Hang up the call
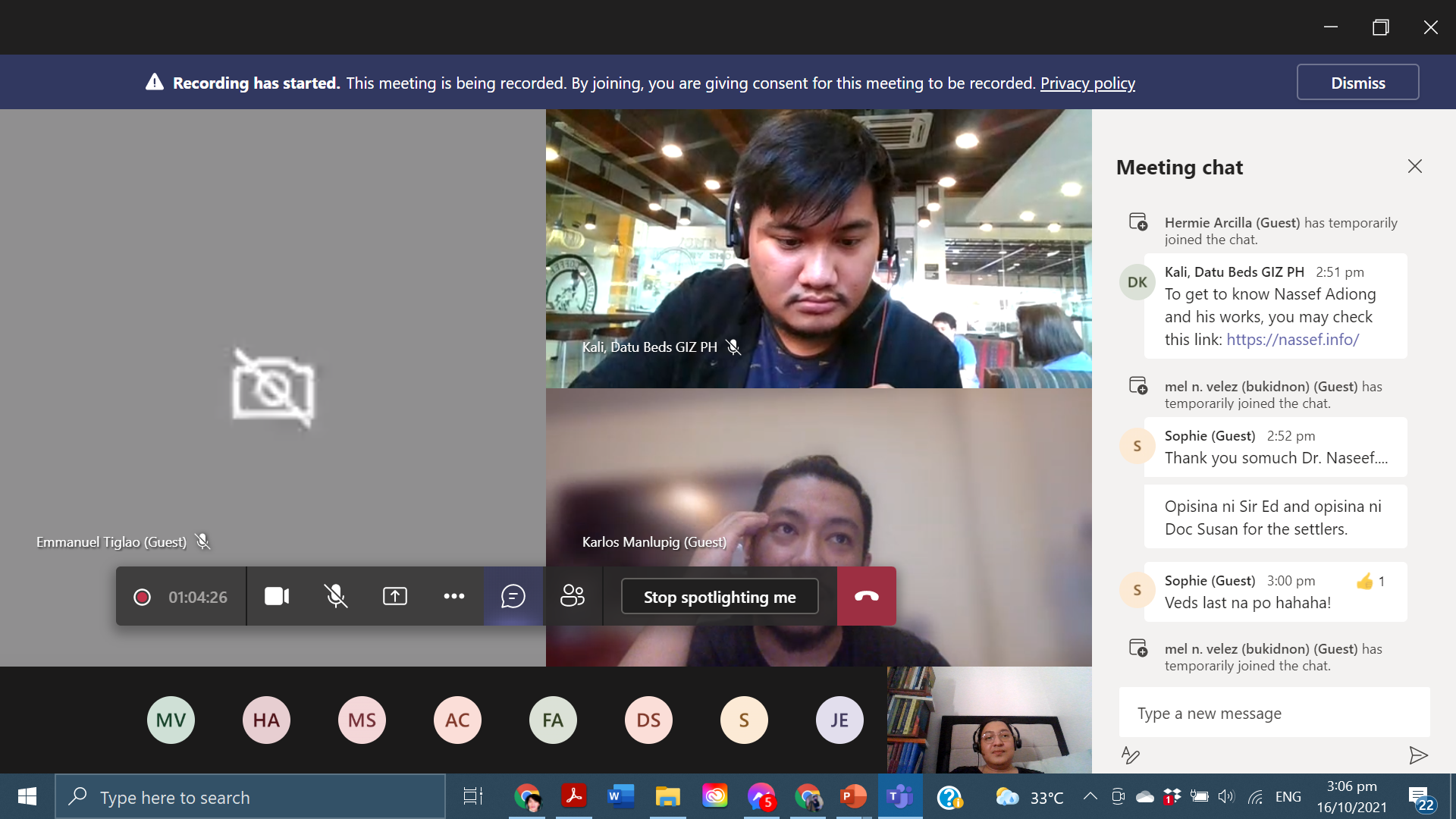 tap(867, 597)
